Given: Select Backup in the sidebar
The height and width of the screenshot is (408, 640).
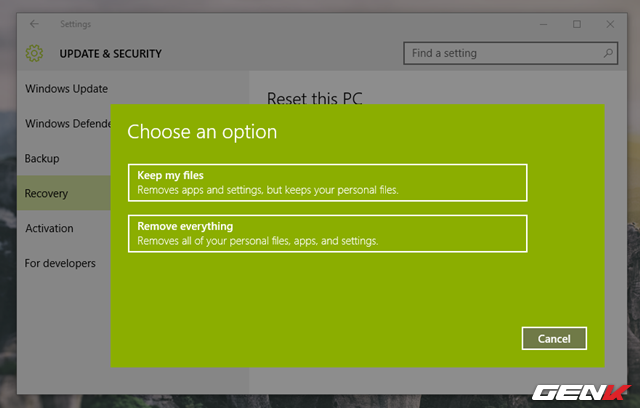Looking at the screenshot, I should pyautogui.click(x=42, y=159).
